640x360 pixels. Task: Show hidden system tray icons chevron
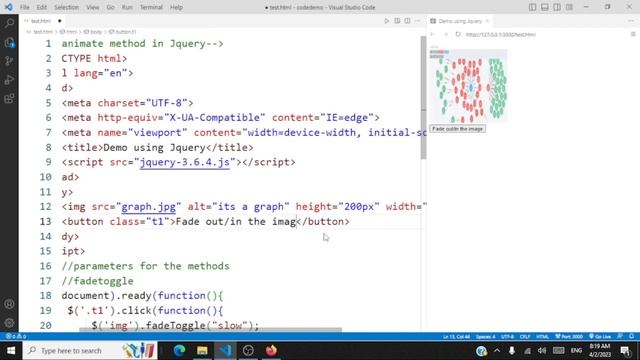tap(497, 351)
